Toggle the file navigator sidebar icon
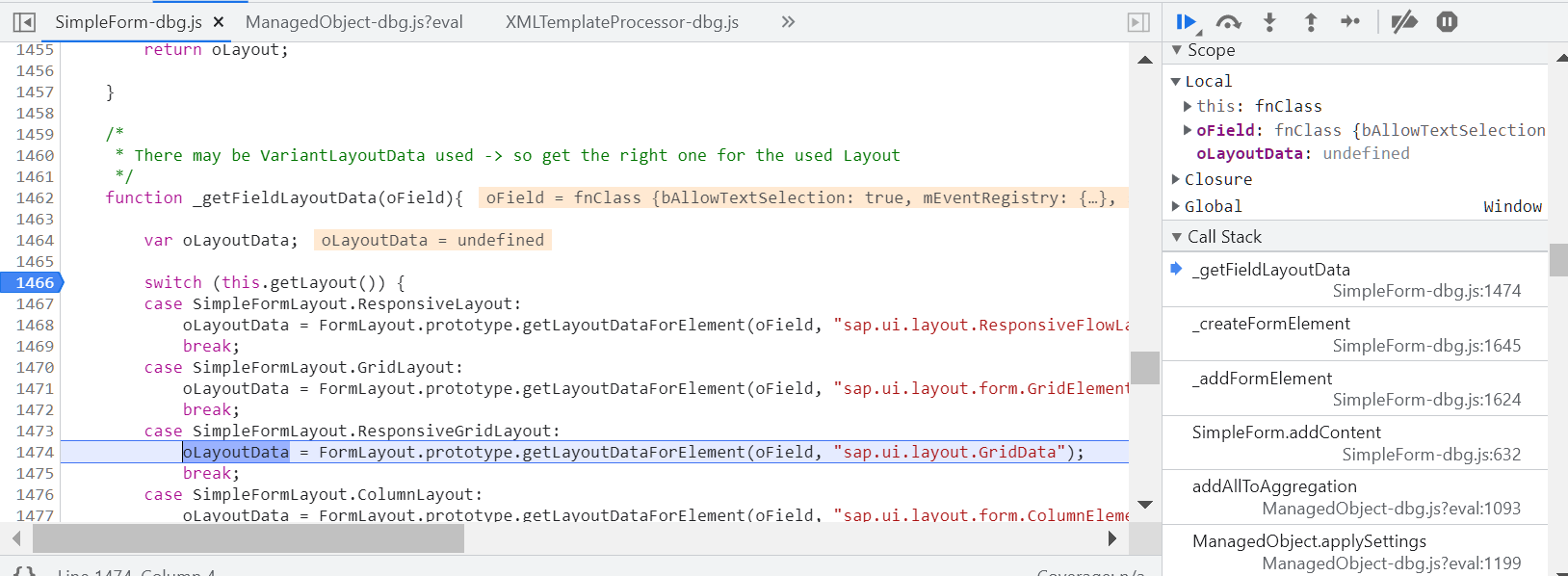Viewport: 1568px width, 576px height. 25,22
